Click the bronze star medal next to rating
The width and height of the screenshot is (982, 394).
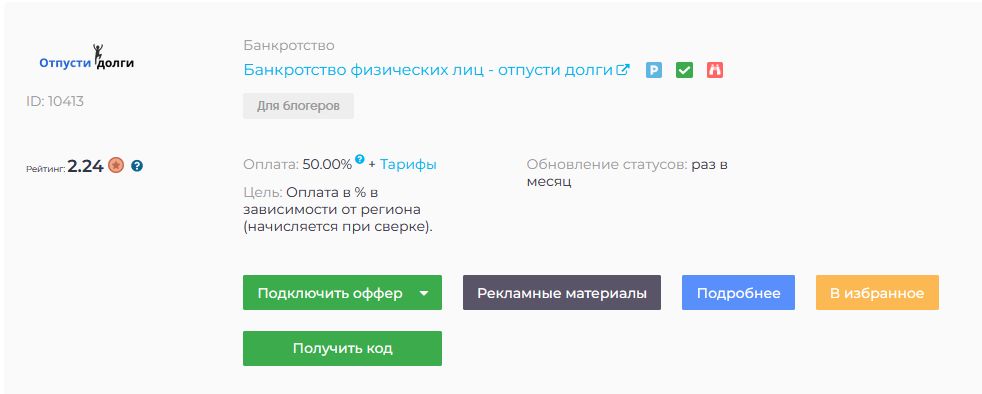pos(116,165)
